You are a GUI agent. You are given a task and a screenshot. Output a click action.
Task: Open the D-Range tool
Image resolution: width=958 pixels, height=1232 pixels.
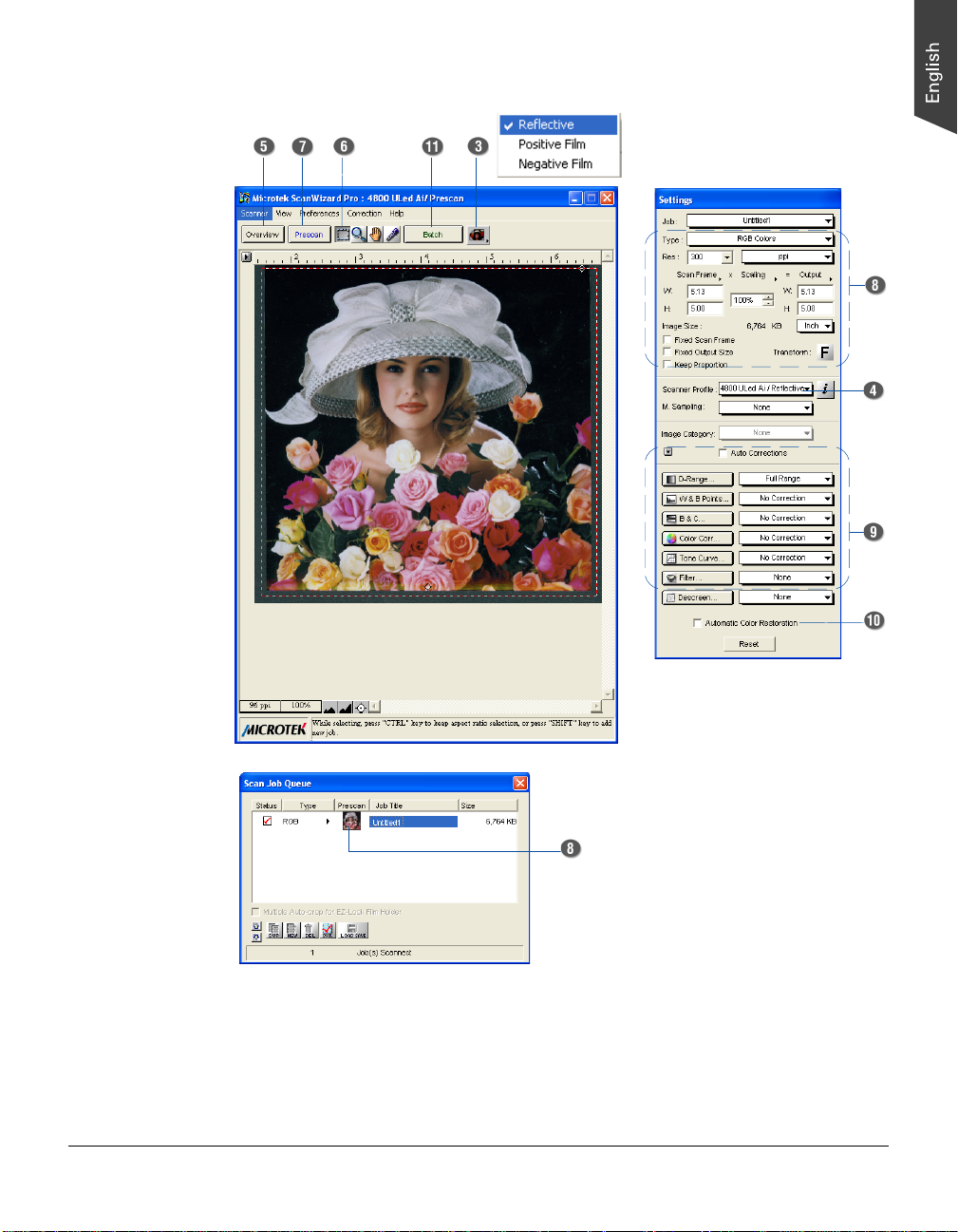coord(697,479)
